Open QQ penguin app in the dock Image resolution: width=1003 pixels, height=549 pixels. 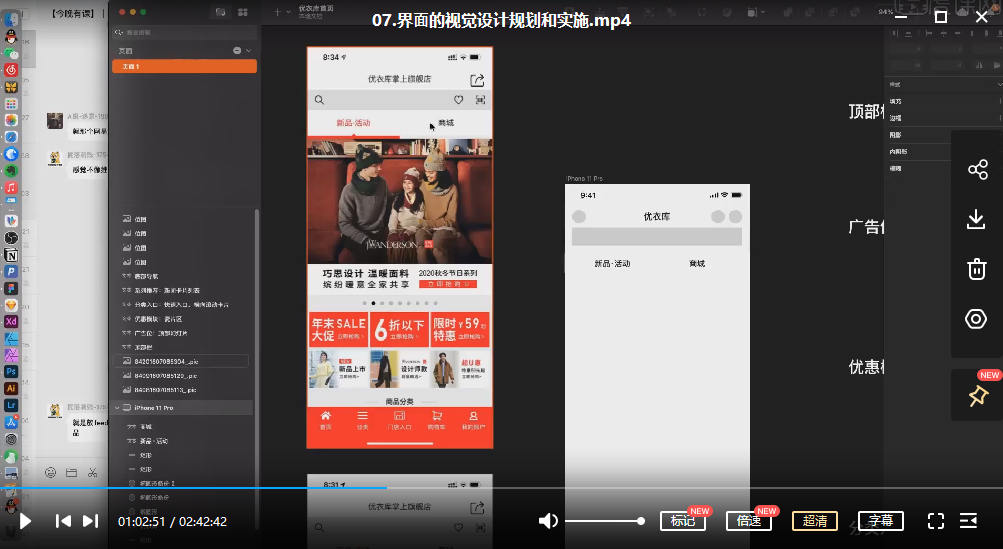pos(11,37)
